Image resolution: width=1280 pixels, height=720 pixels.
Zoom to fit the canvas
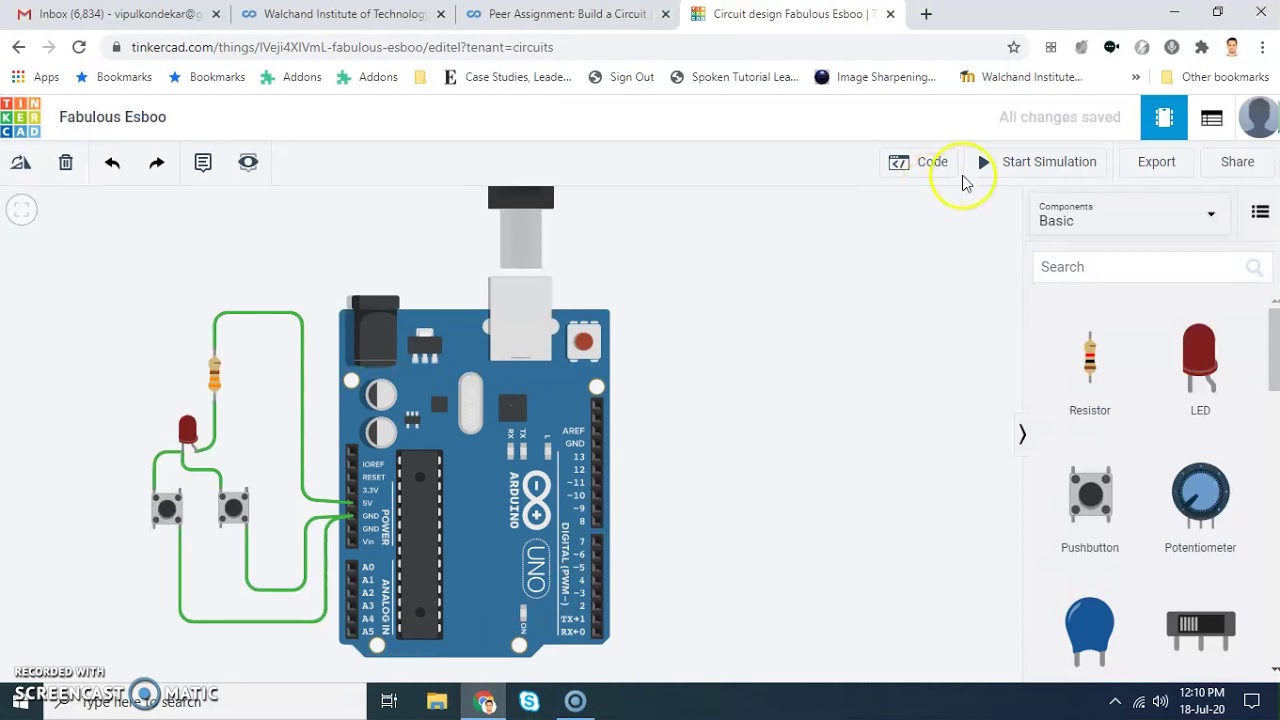[21, 210]
